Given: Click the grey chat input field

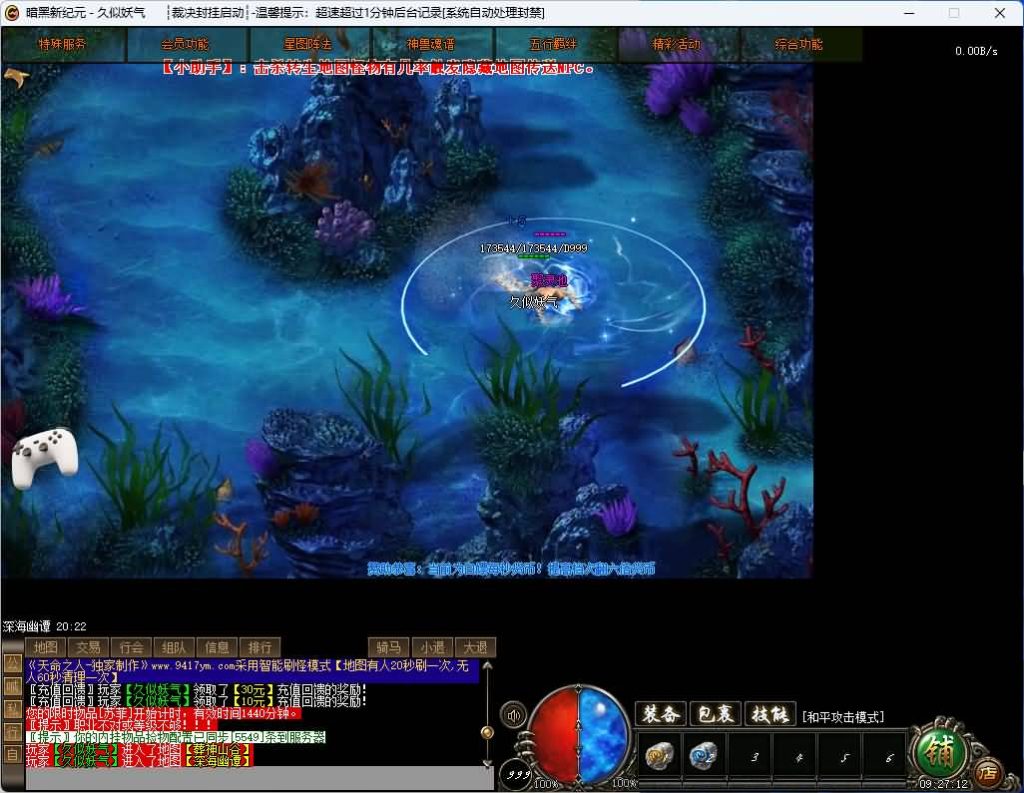Looking at the screenshot, I should click(259, 777).
